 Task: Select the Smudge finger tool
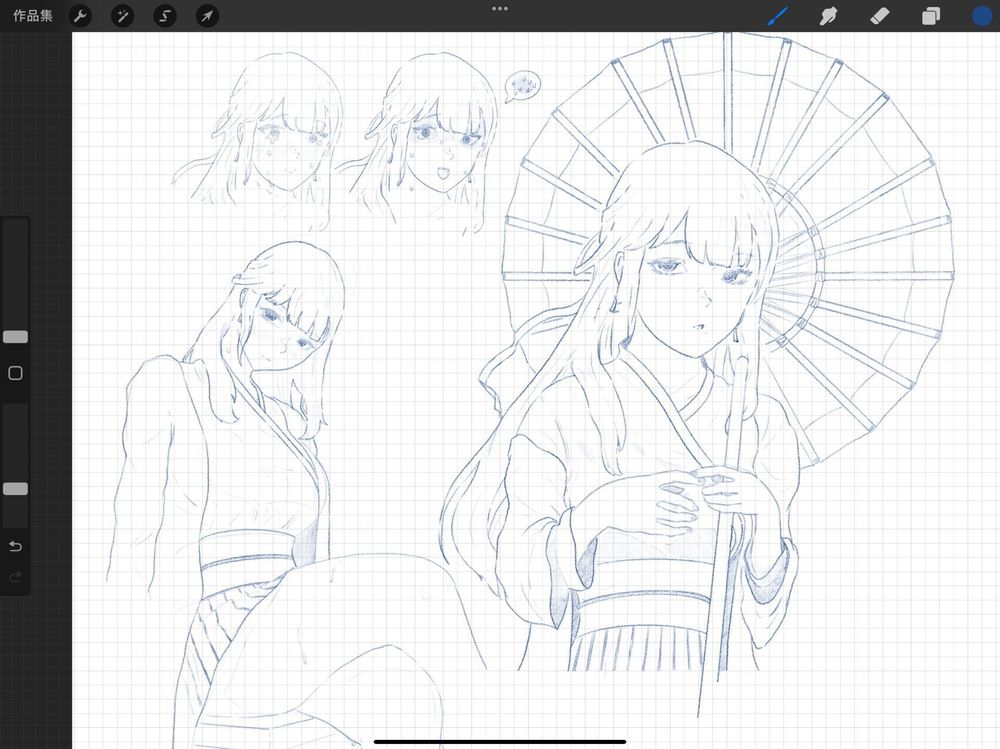pyautogui.click(x=828, y=16)
